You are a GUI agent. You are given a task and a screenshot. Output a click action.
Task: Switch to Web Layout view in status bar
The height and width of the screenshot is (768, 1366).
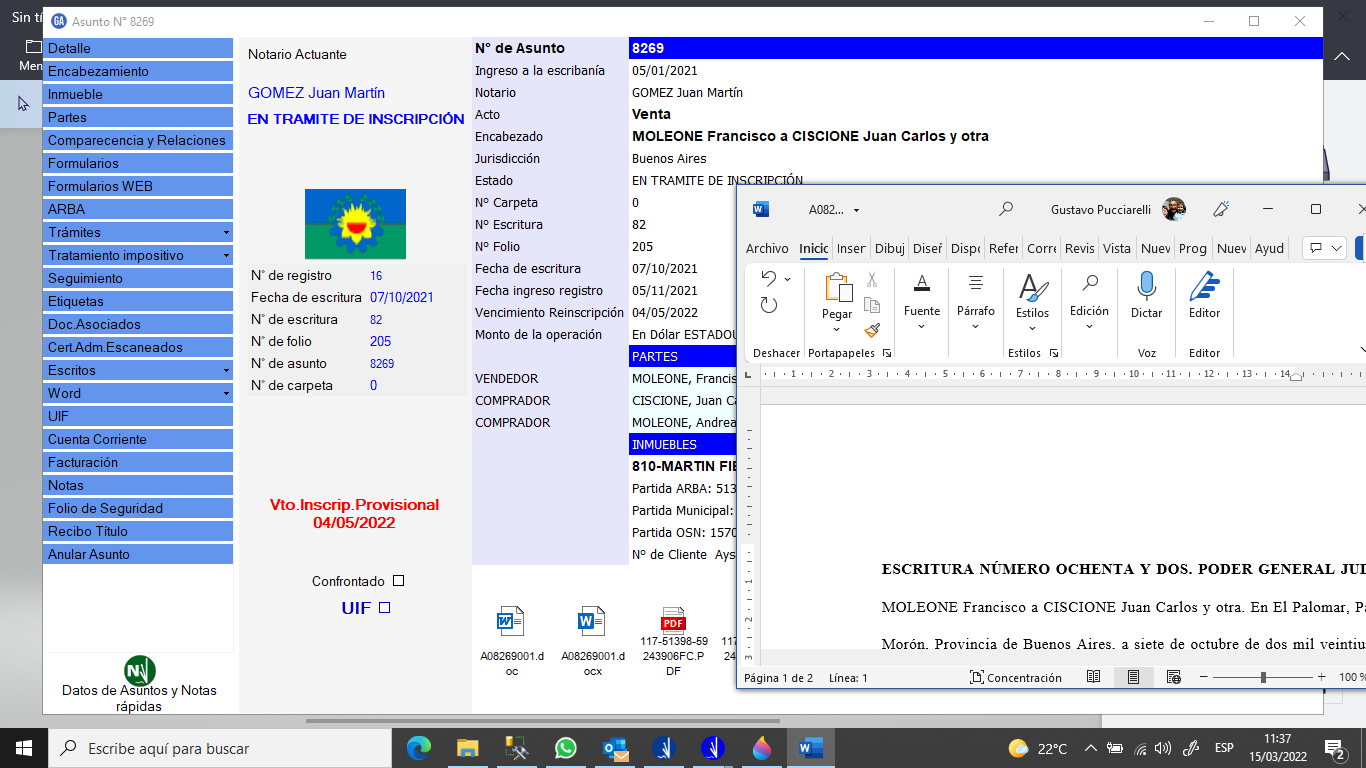coord(1174,677)
